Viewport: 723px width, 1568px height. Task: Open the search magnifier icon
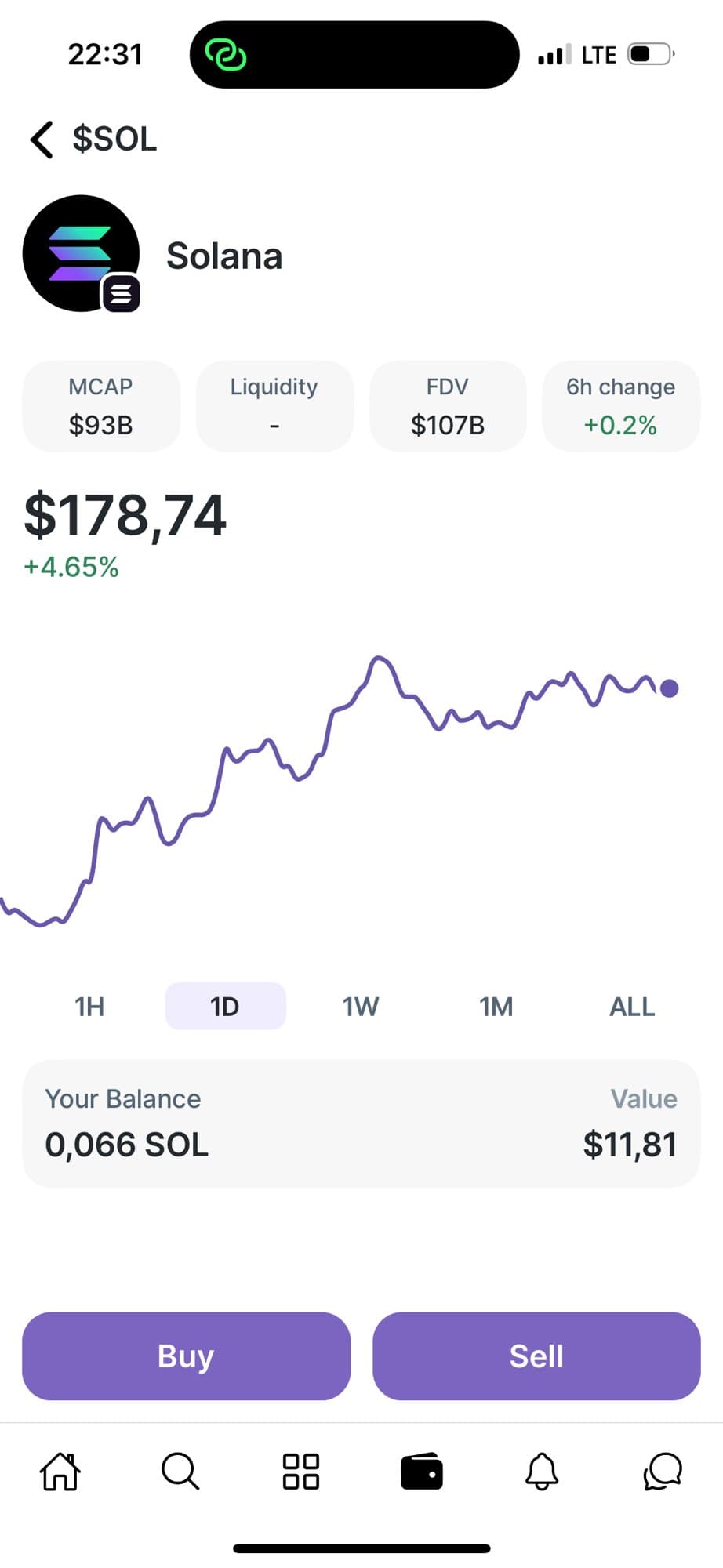180,1471
